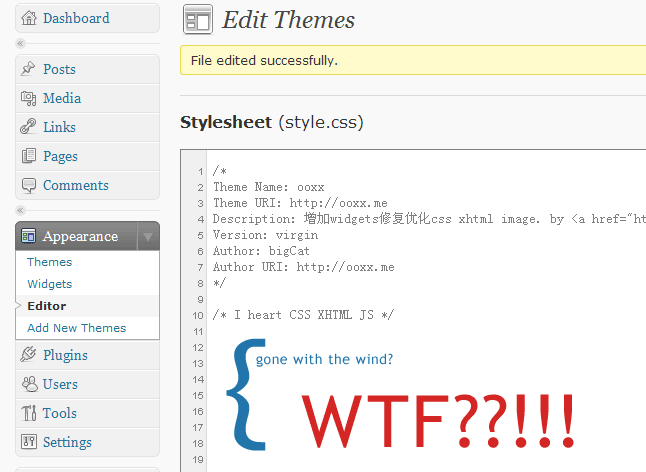Click the Tools wrench icon
Screen dimensions: 646x472
[29, 413]
